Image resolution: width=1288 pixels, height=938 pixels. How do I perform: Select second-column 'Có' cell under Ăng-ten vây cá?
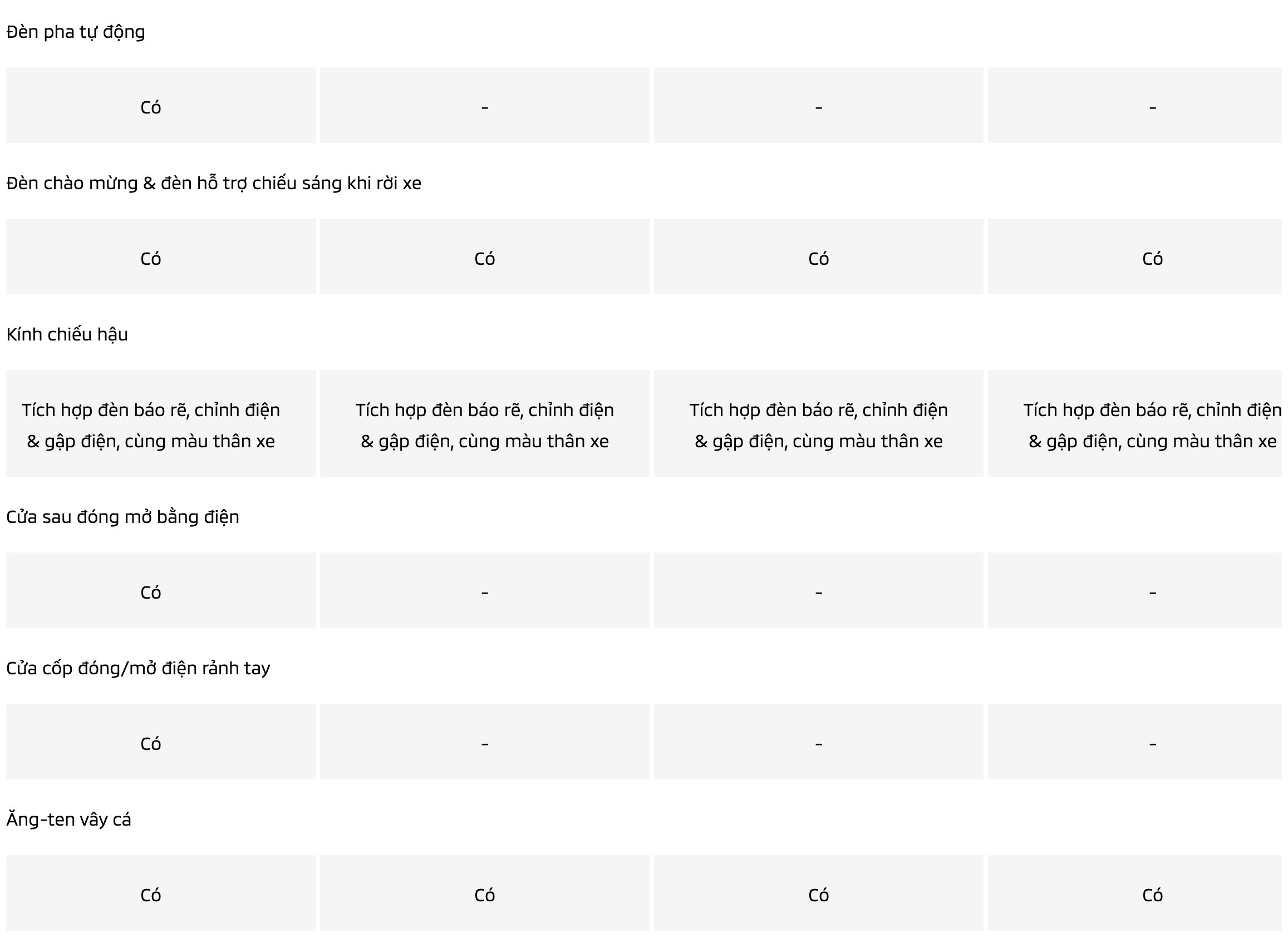click(x=484, y=895)
